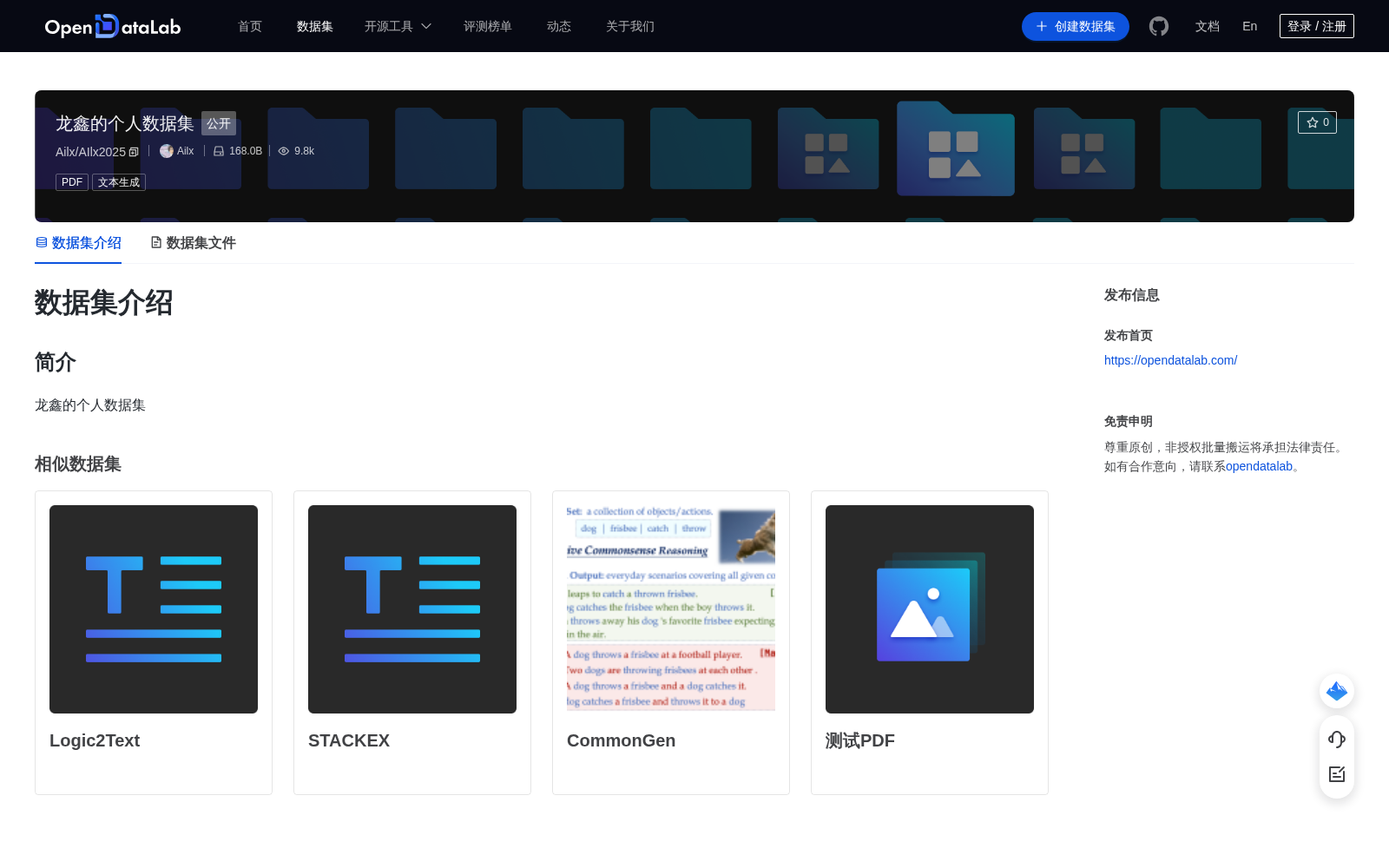The image size is (1389, 868).
Task: Click the 测试PDF card title
Action: pos(860,740)
